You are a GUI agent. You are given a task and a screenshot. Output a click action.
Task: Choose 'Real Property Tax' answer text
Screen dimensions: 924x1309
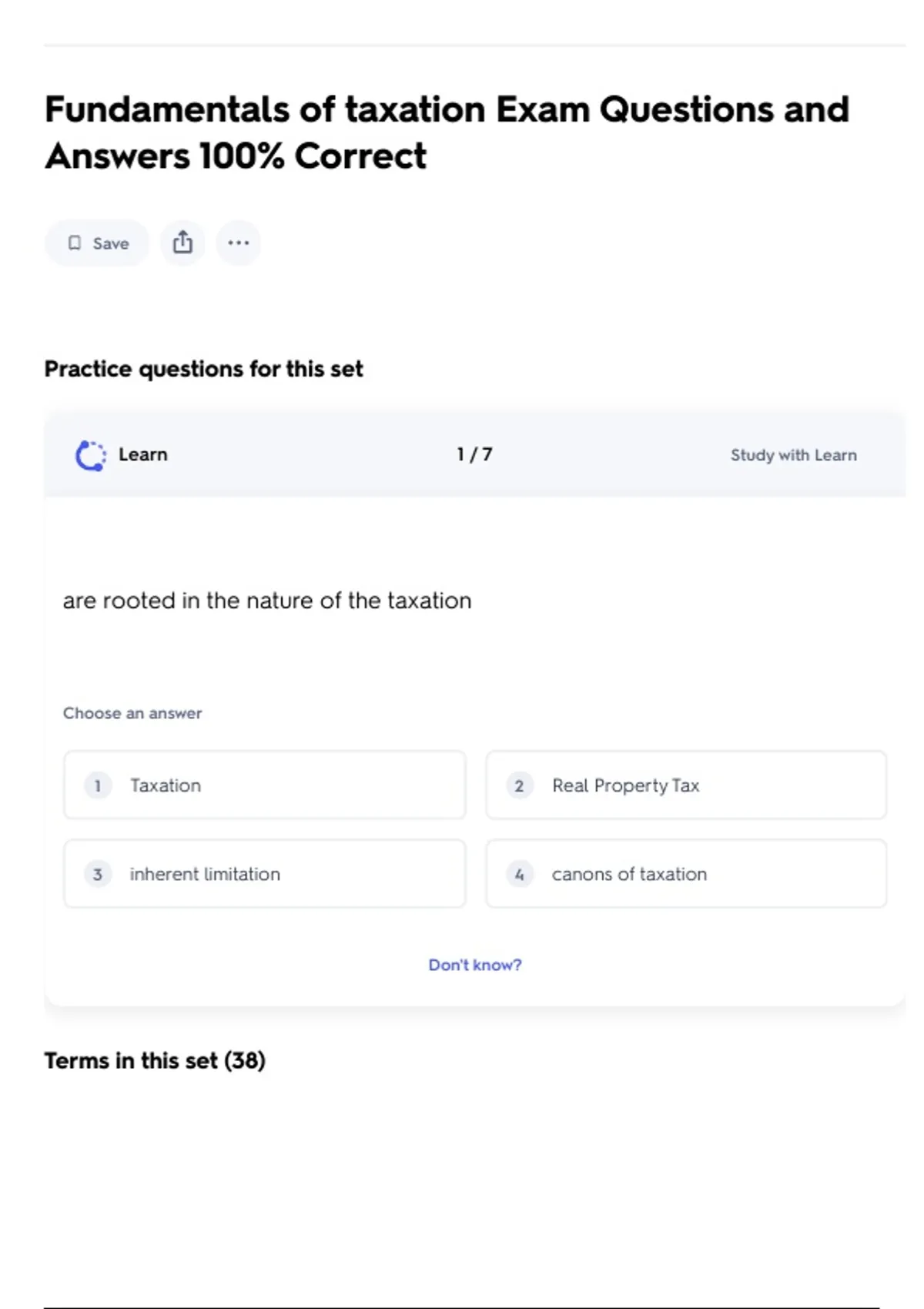click(x=625, y=785)
